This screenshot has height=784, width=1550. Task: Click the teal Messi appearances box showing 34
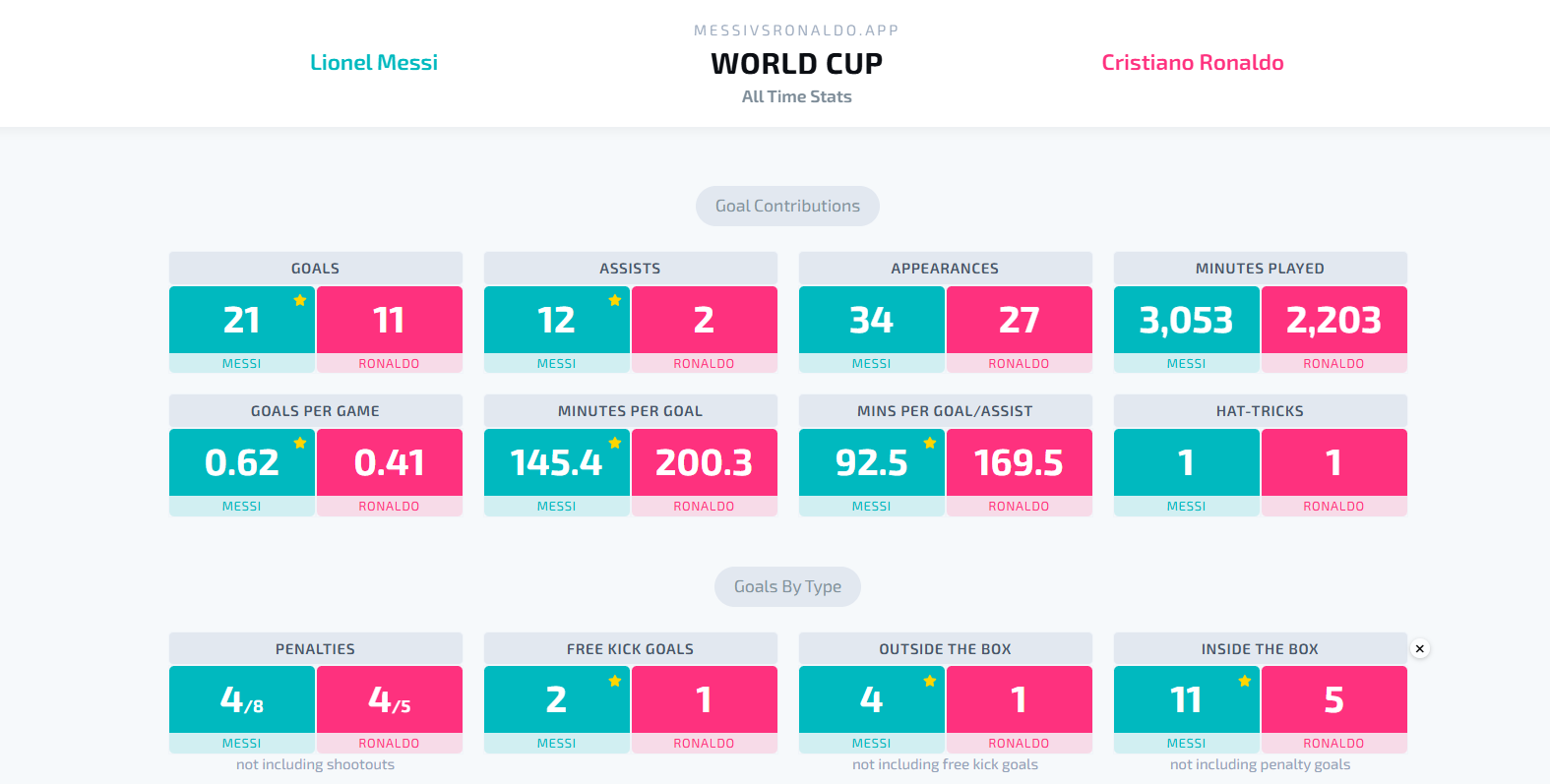[x=872, y=320]
